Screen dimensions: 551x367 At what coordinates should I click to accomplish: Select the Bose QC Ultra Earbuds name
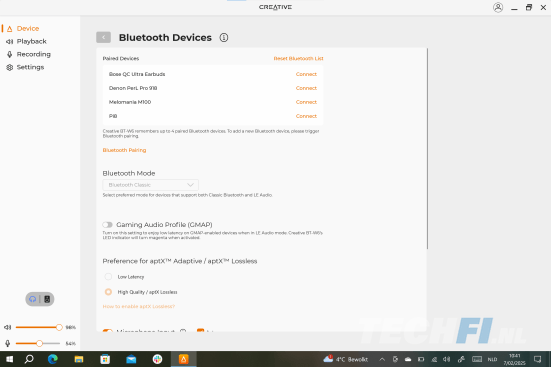coord(137,74)
